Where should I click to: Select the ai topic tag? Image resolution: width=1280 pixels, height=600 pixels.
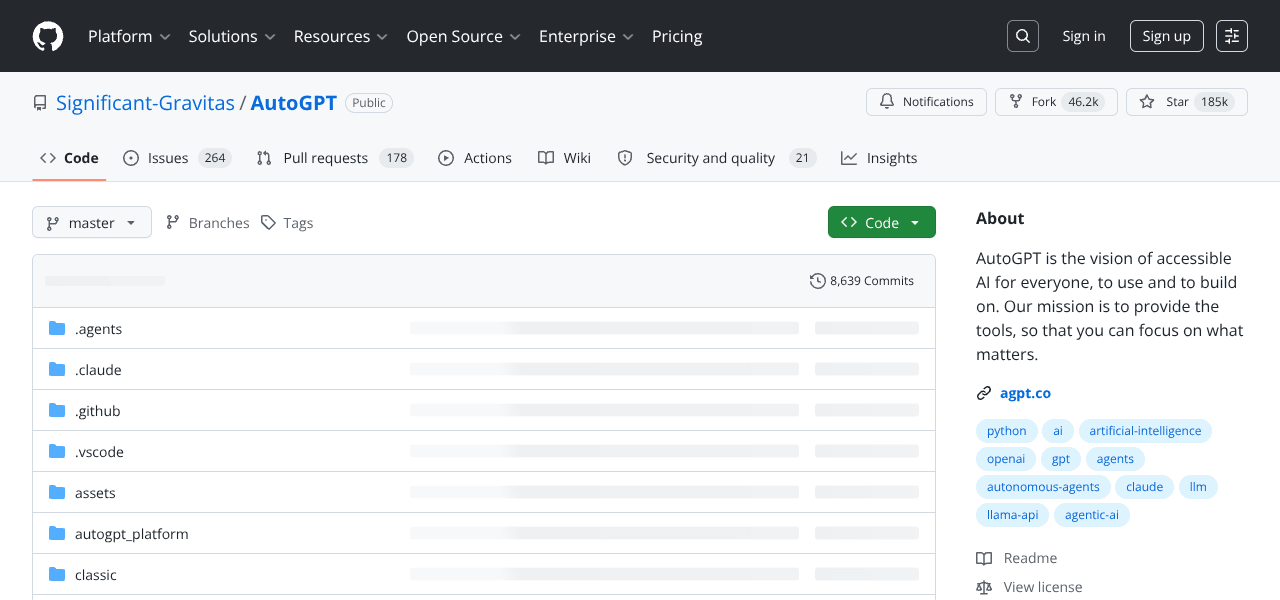[1058, 431]
